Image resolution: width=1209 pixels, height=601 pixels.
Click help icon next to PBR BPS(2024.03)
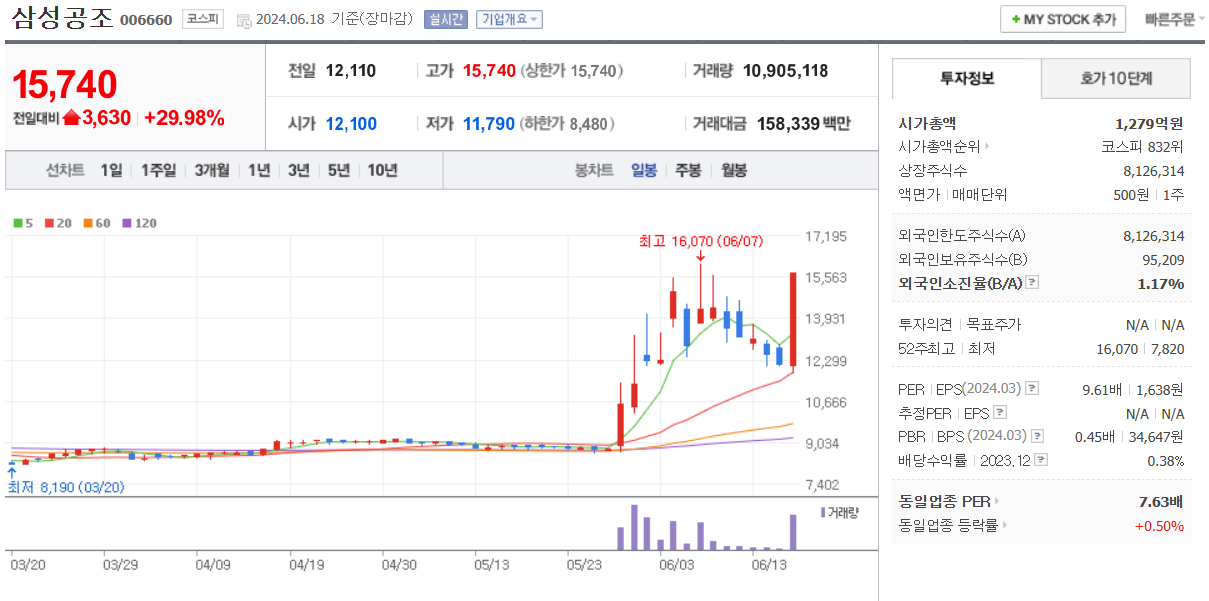[x=1037, y=436]
